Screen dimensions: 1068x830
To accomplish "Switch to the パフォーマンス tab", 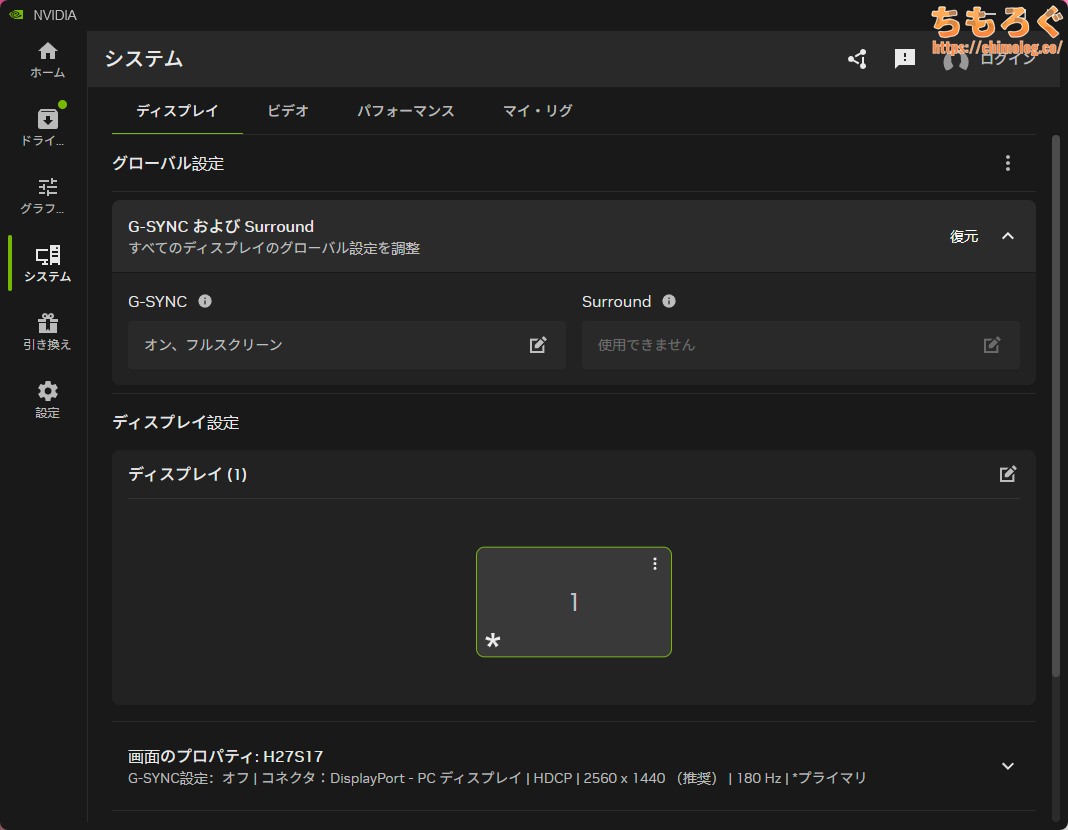I will click(406, 111).
